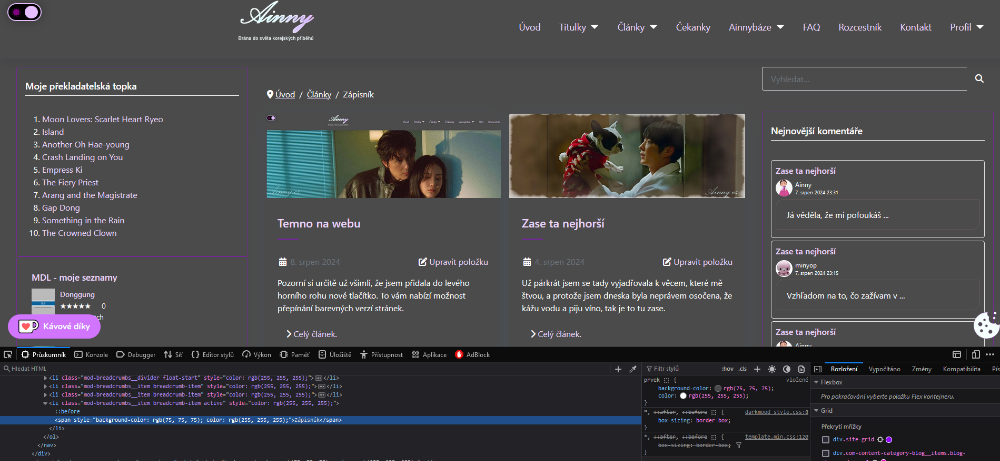Open Rozcestník in the top menu
The width and height of the screenshot is (1000, 461).
860,27
